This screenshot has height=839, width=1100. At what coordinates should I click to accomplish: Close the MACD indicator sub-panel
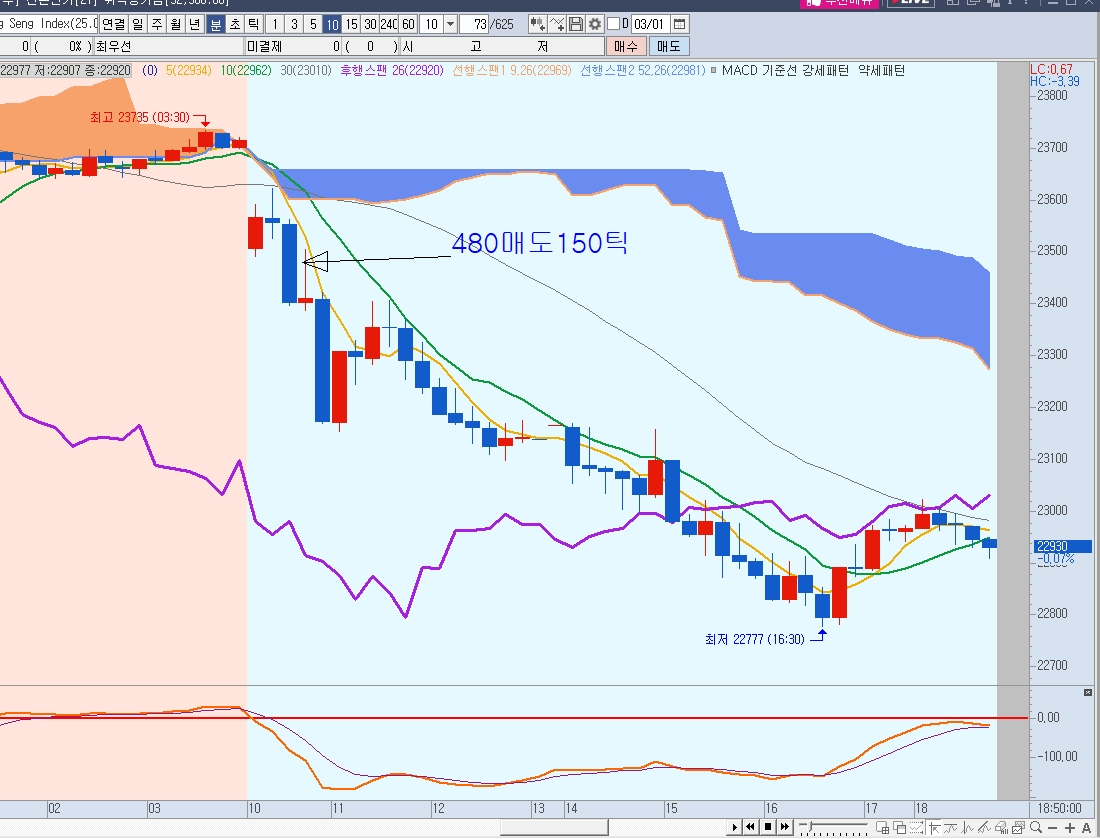[x=1088, y=692]
